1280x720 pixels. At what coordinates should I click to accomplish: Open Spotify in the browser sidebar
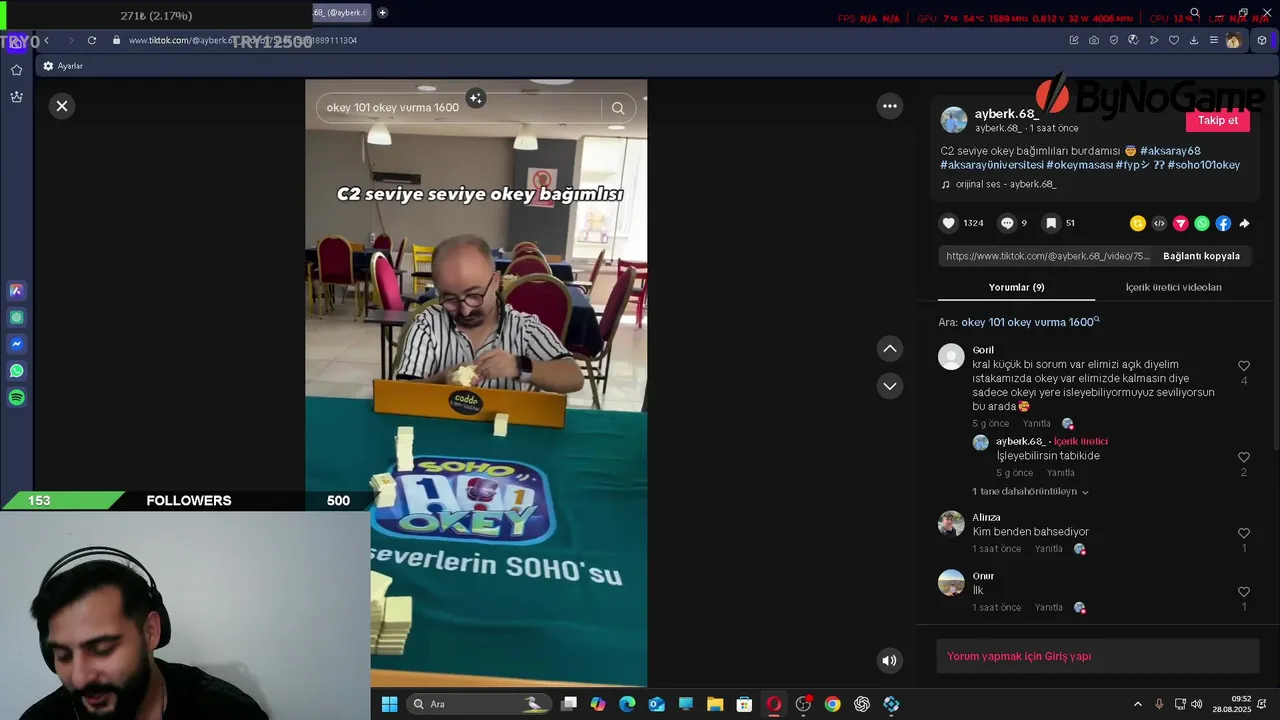click(16, 398)
